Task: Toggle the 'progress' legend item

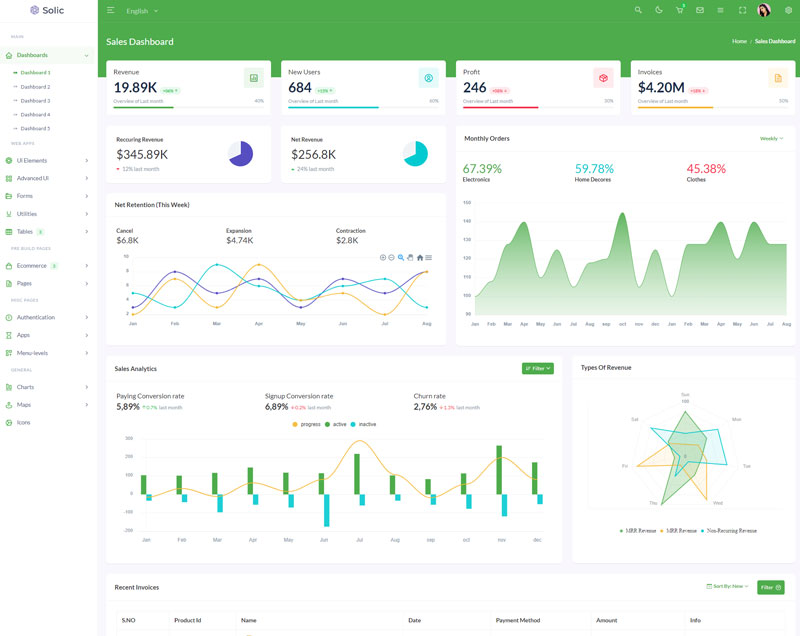Action: tap(305, 424)
